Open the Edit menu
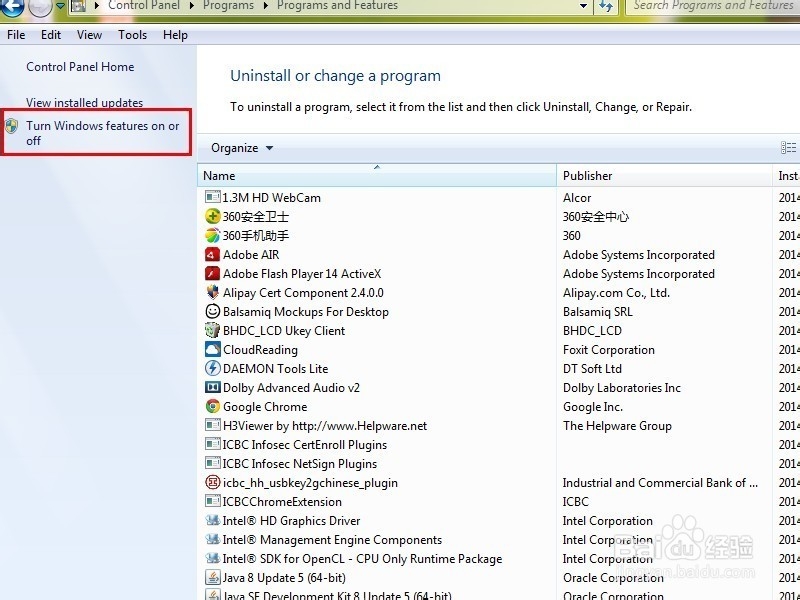 51,35
